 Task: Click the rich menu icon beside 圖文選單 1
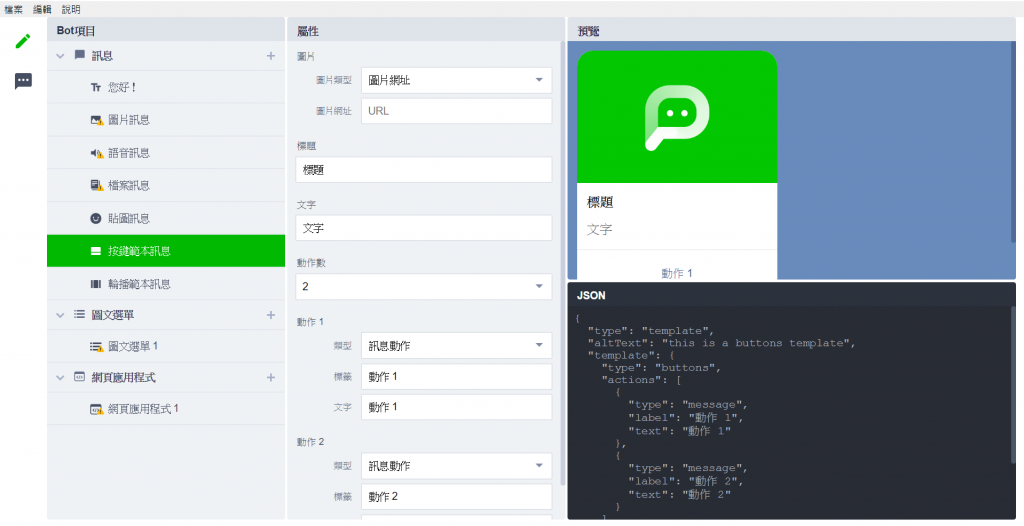tap(97, 346)
